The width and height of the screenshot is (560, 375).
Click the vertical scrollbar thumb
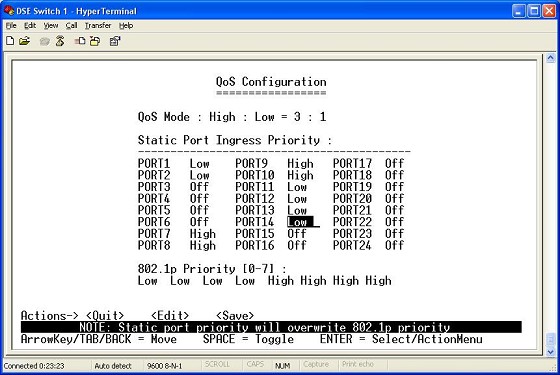point(551,339)
